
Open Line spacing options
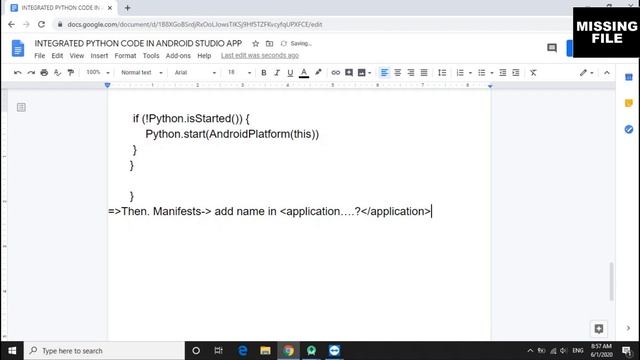442,73
